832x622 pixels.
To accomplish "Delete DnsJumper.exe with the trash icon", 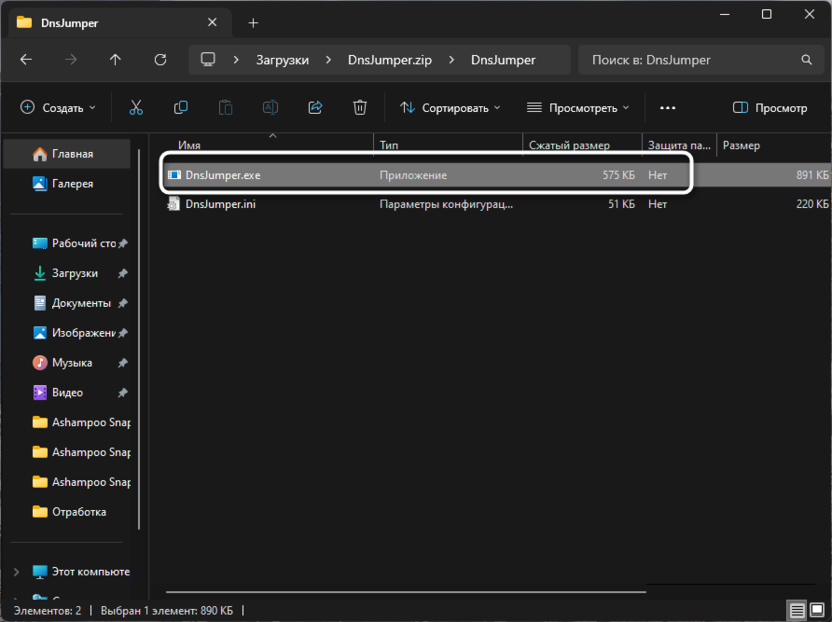I will click(x=360, y=107).
